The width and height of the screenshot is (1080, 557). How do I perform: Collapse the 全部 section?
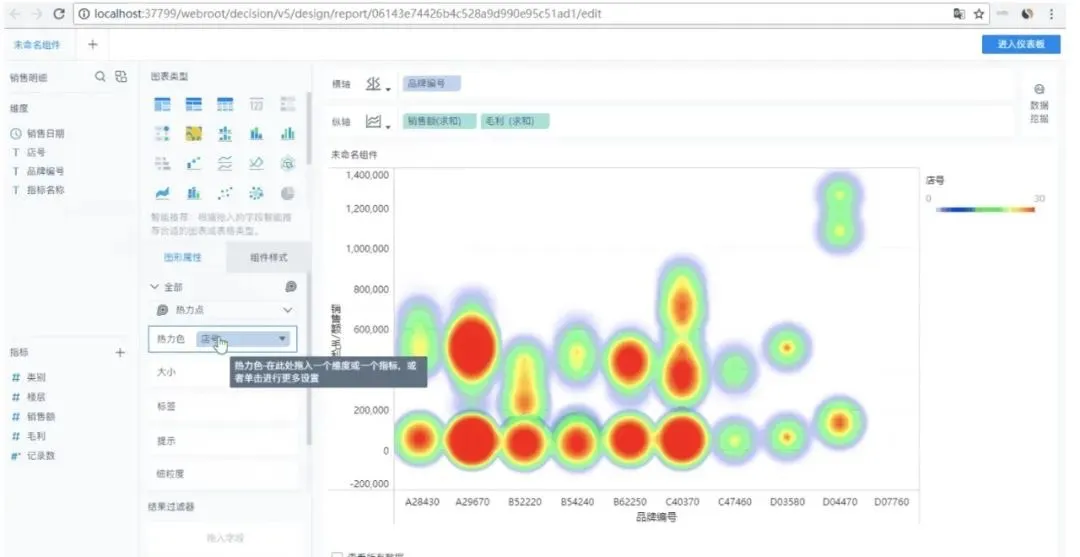point(154,287)
